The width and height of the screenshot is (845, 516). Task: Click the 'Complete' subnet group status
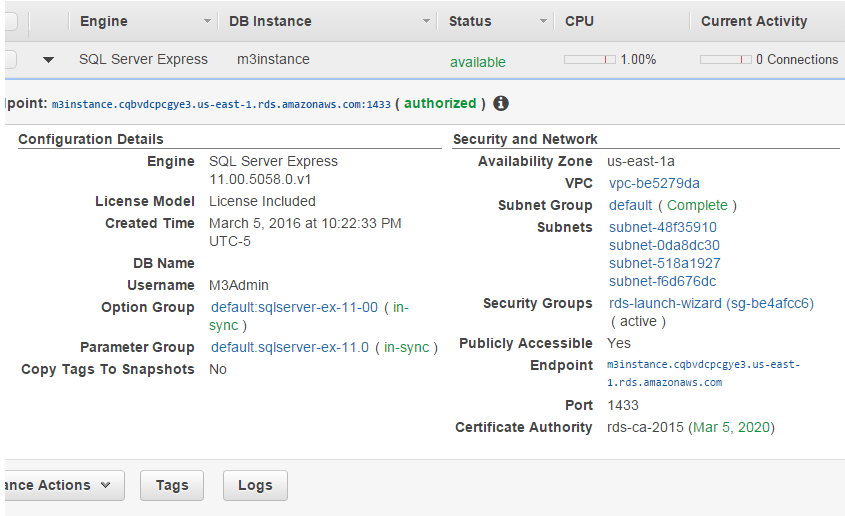[x=697, y=205]
